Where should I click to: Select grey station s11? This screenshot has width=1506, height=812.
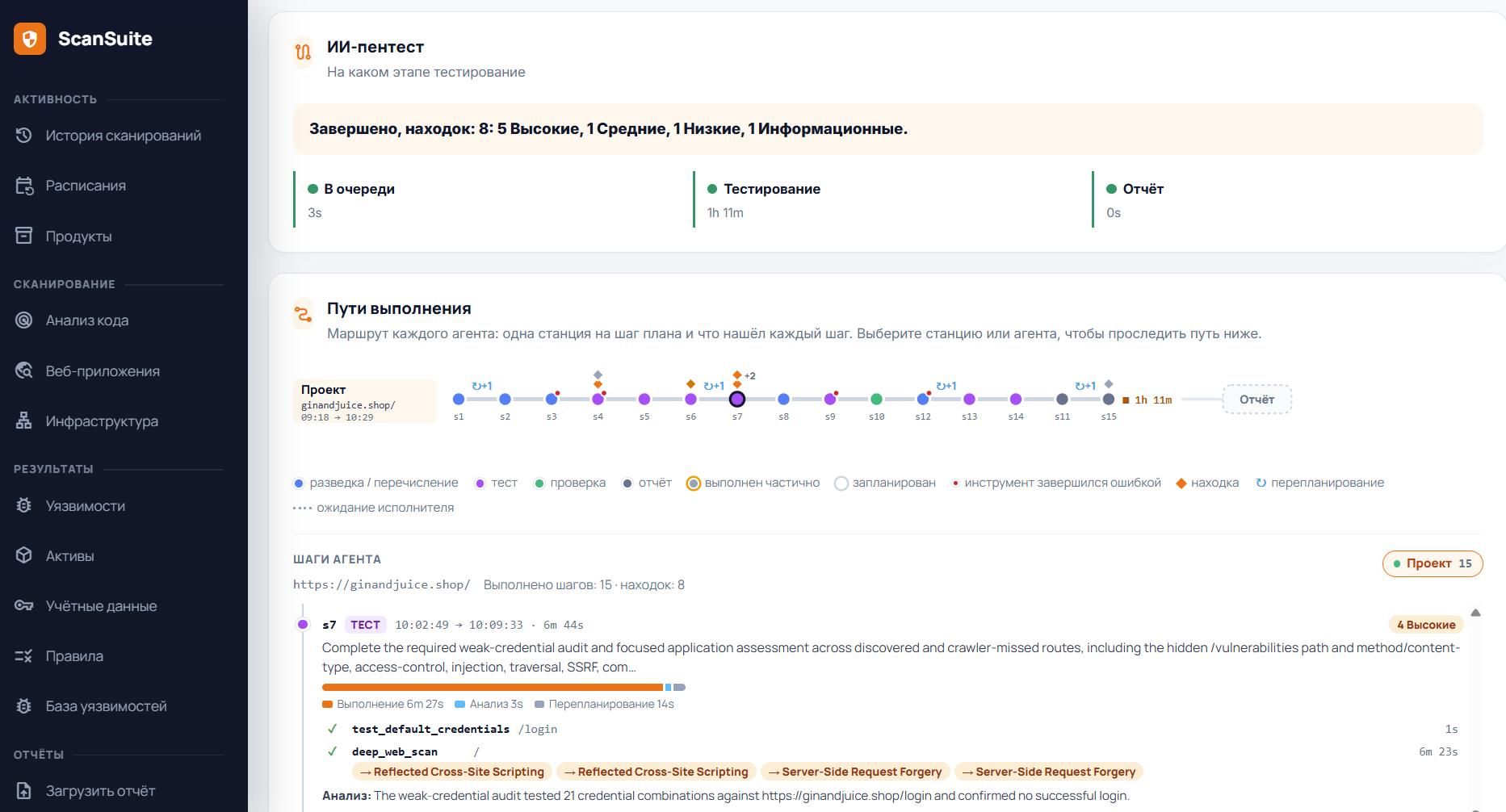[1062, 399]
